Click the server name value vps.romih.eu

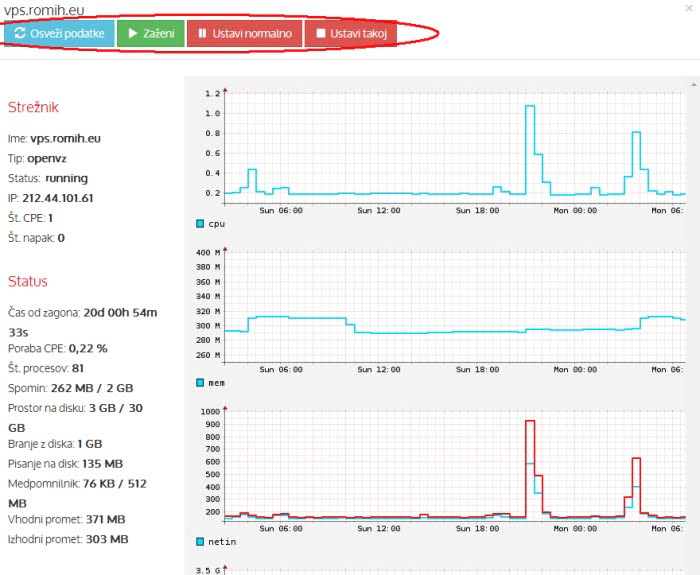pos(65,138)
